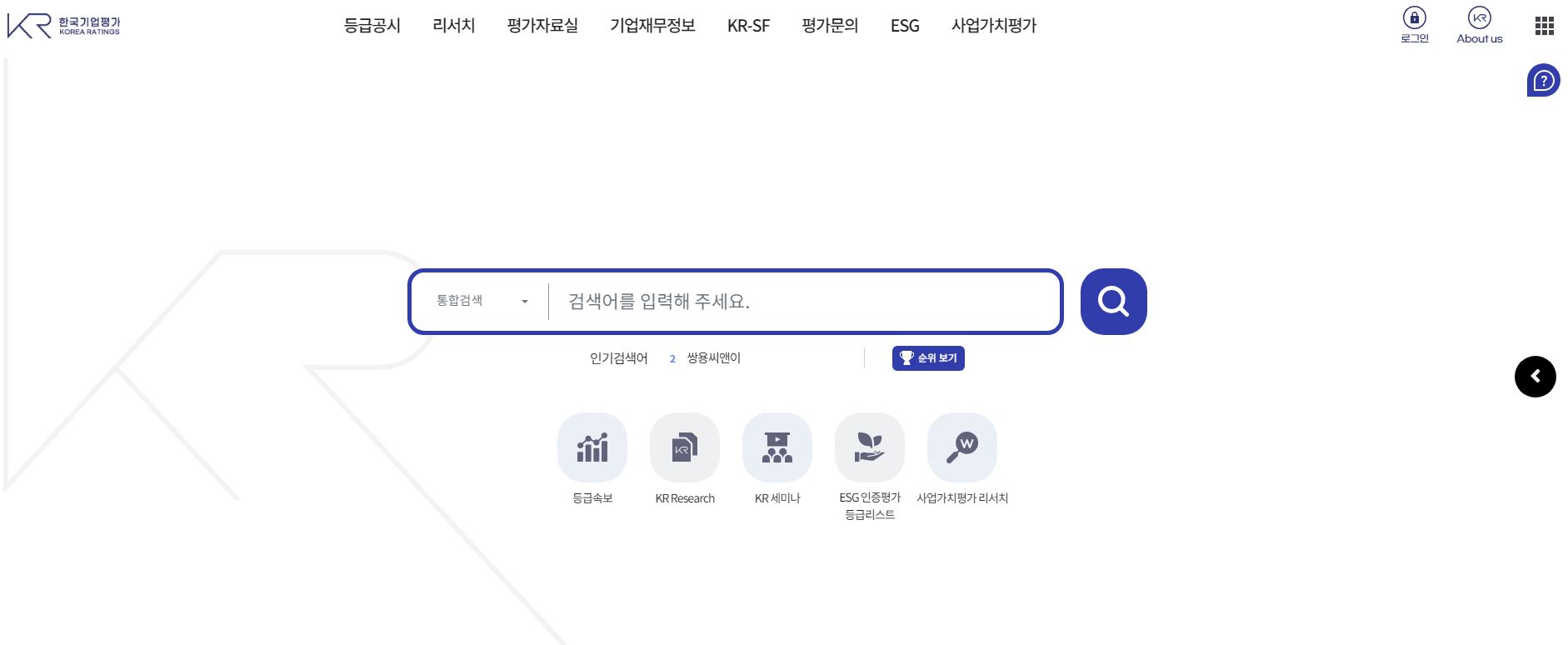Open the 등급속보 chart icon
Viewport: 1568px width, 645px height.
click(592, 447)
